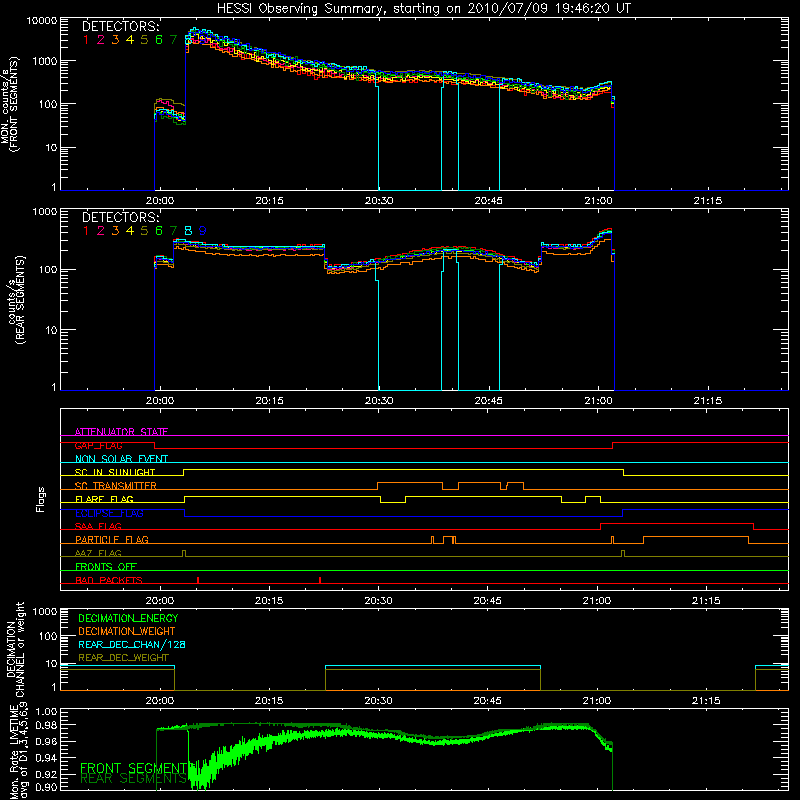Image resolution: width=800 pixels, height=800 pixels.
Task: Click the "1.00" tick on livetime axis
Action: pyautogui.click(x=45, y=712)
